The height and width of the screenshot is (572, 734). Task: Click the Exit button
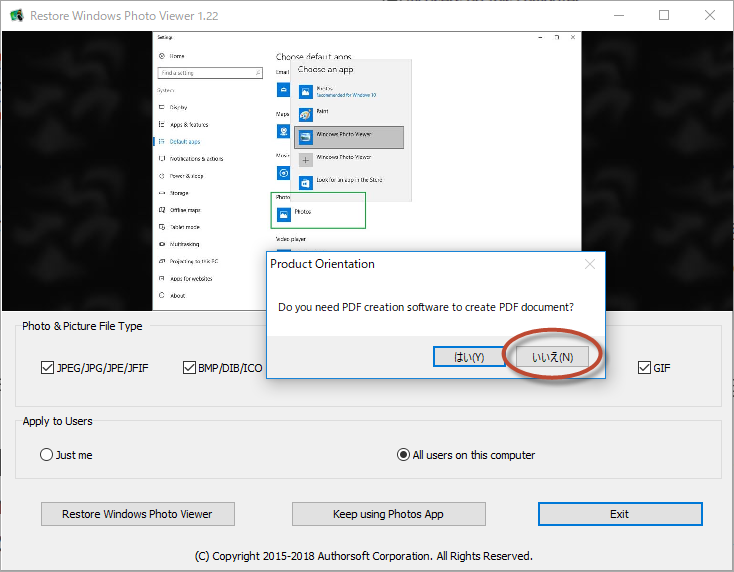tap(620, 514)
